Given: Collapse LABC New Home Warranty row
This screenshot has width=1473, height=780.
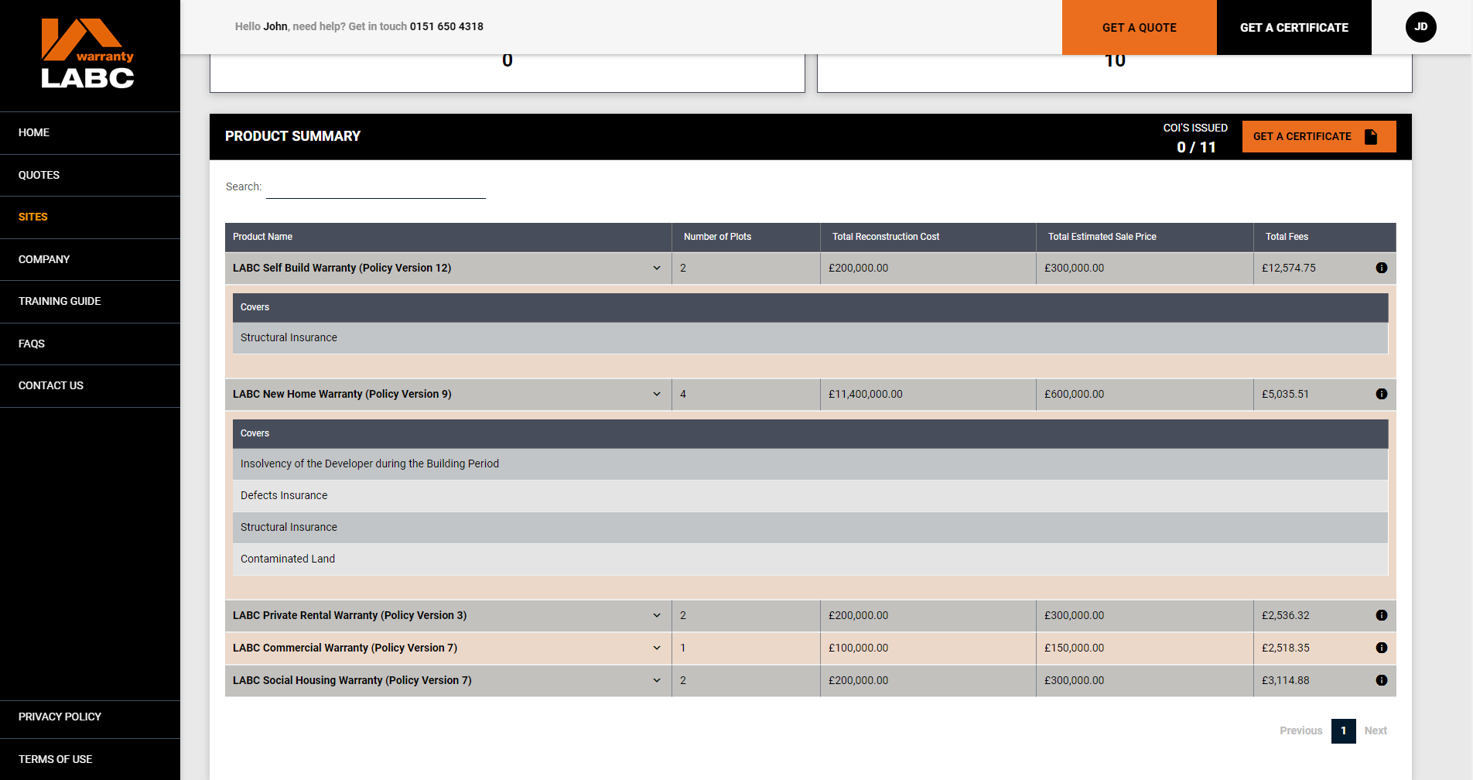Looking at the screenshot, I should [x=656, y=394].
